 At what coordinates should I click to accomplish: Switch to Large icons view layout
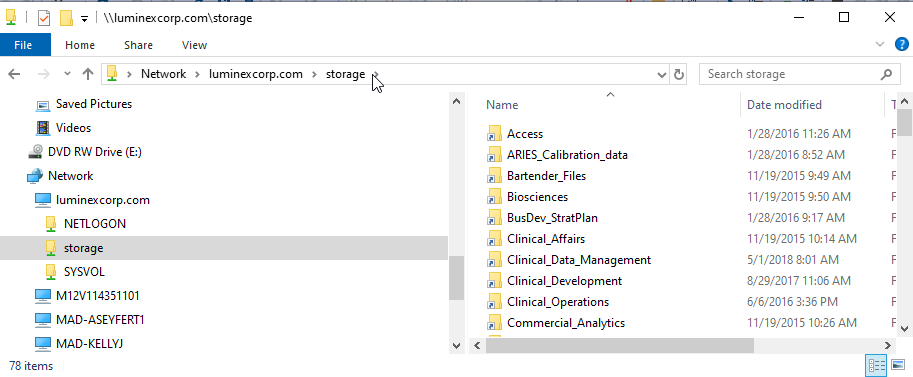[897, 365]
